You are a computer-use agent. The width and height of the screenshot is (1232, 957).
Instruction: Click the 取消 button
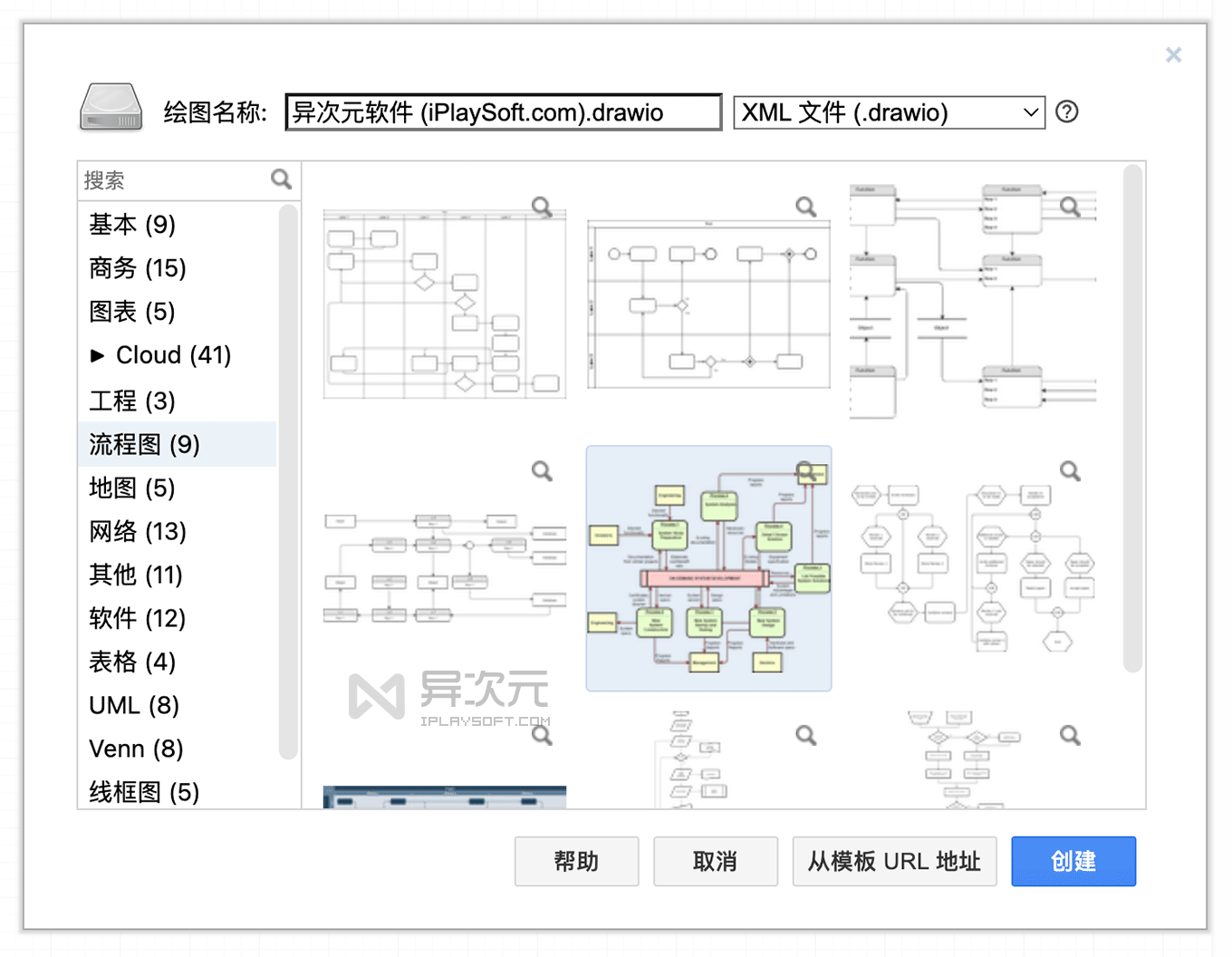coord(715,861)
